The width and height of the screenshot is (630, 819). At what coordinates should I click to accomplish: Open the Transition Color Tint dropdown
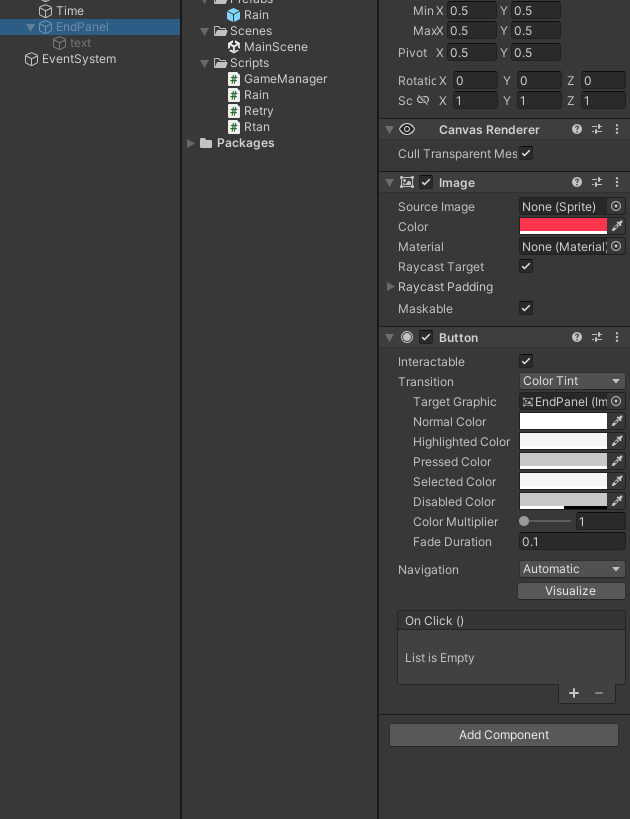pyautogui.click(x=572, y=381)
